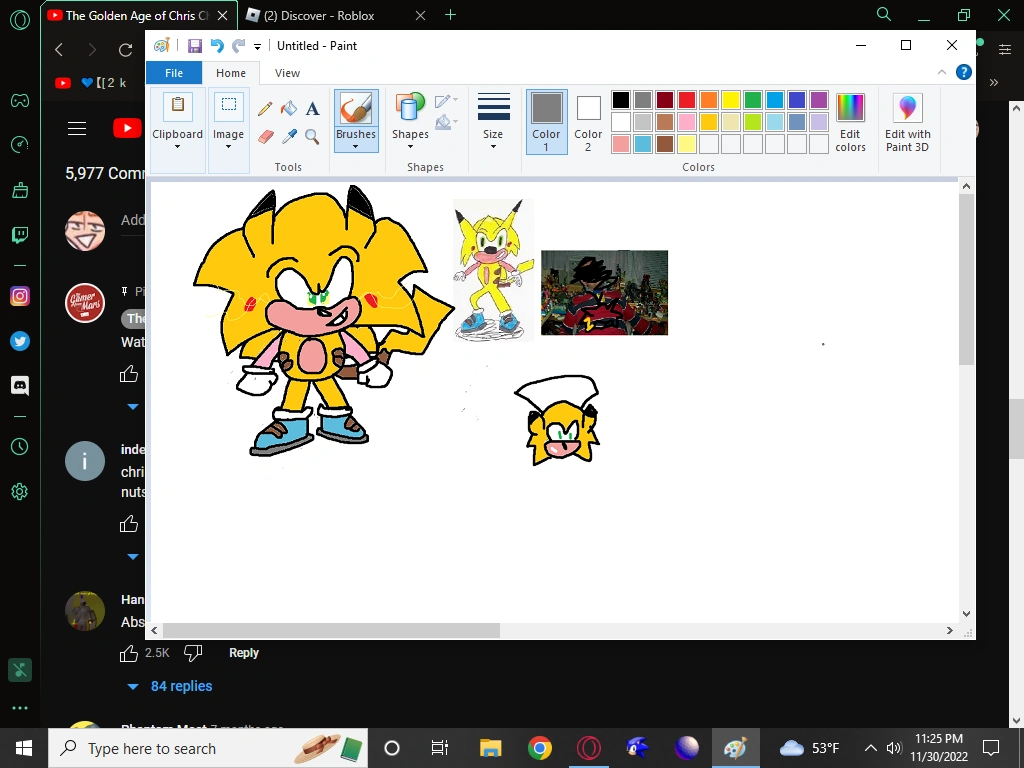Pick the red color swatch
This screenshot has width=1024, height=768.
(x=687, y=100)
